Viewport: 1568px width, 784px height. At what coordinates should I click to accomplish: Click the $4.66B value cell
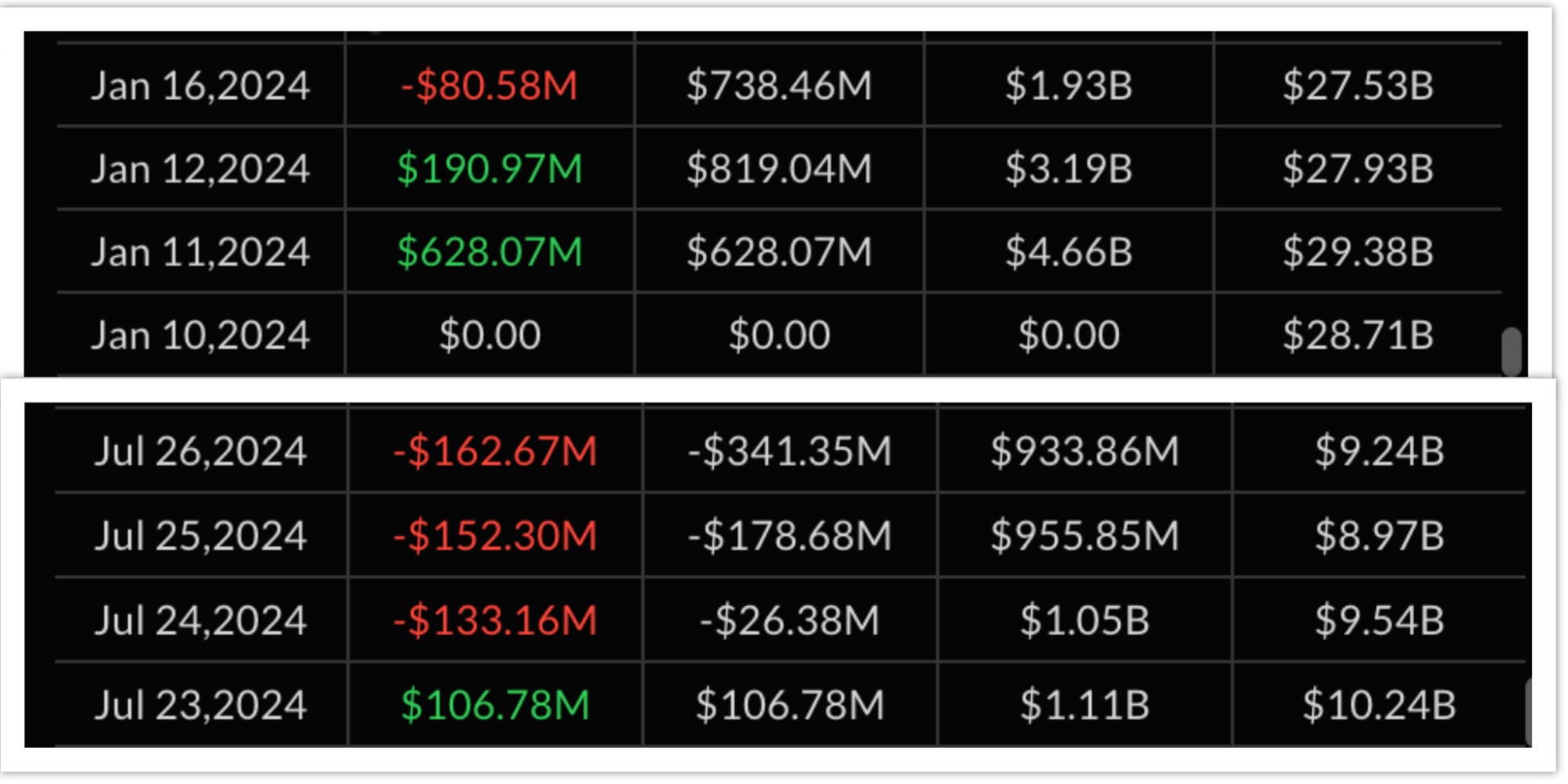pos(1068,252)
